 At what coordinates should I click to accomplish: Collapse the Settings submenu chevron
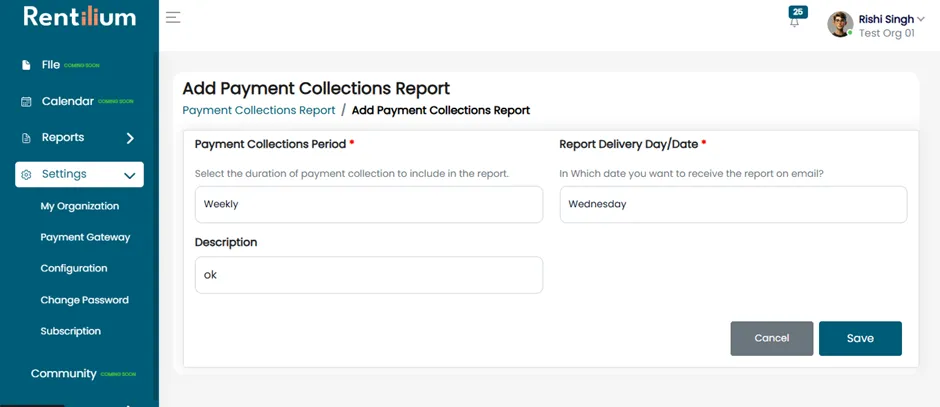pos(129,176)
